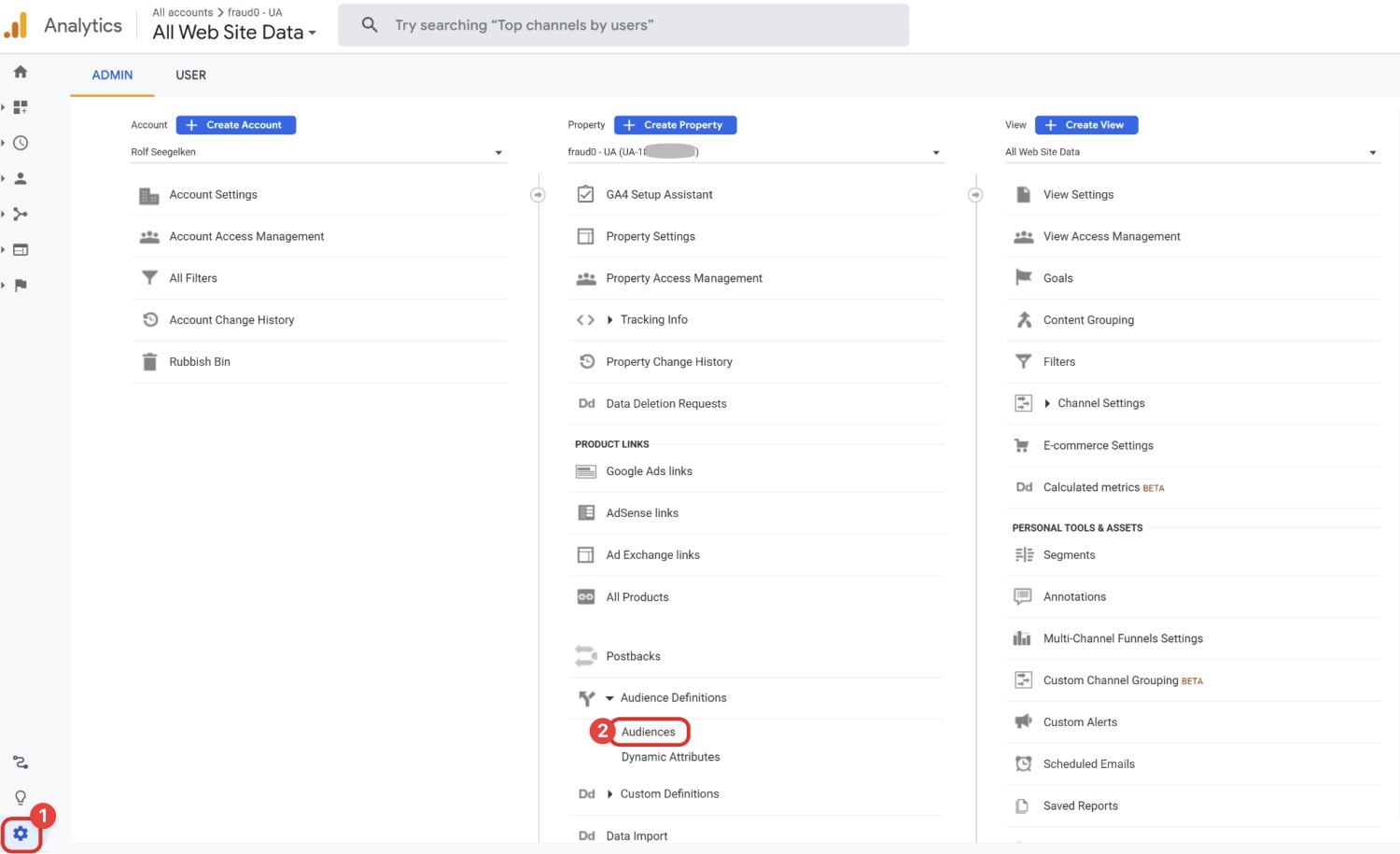Open the View selector dropdown
Viewport: 1400px width, 854px height.
1191,152
